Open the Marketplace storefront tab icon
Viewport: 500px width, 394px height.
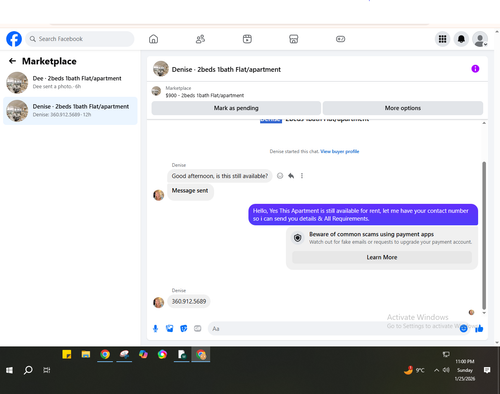tap(294, 39)
